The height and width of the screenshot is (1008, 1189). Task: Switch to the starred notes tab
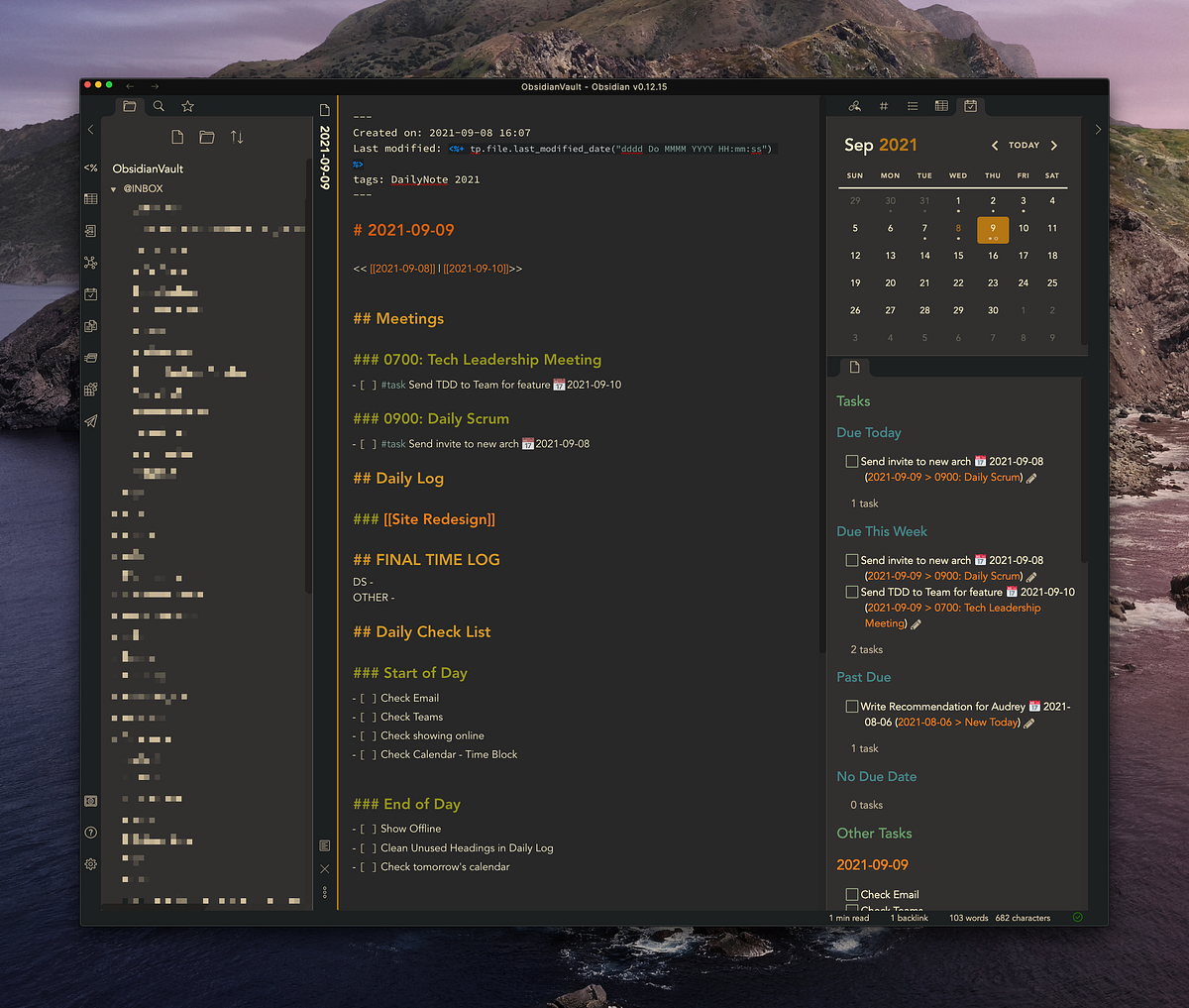[187, 106]
